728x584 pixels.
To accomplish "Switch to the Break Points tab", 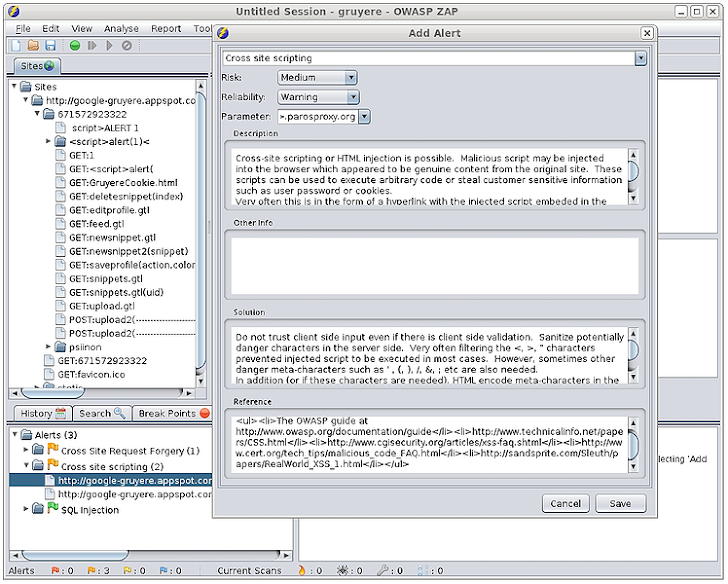I will coord(173,413).
